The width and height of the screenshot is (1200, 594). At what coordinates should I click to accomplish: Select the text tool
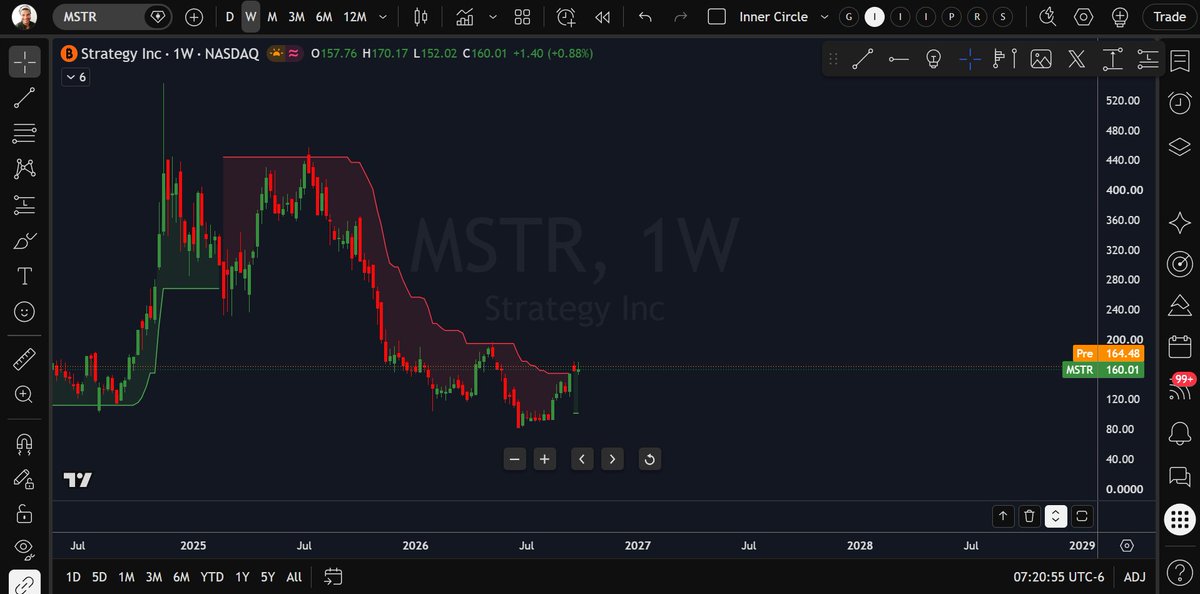25,276
